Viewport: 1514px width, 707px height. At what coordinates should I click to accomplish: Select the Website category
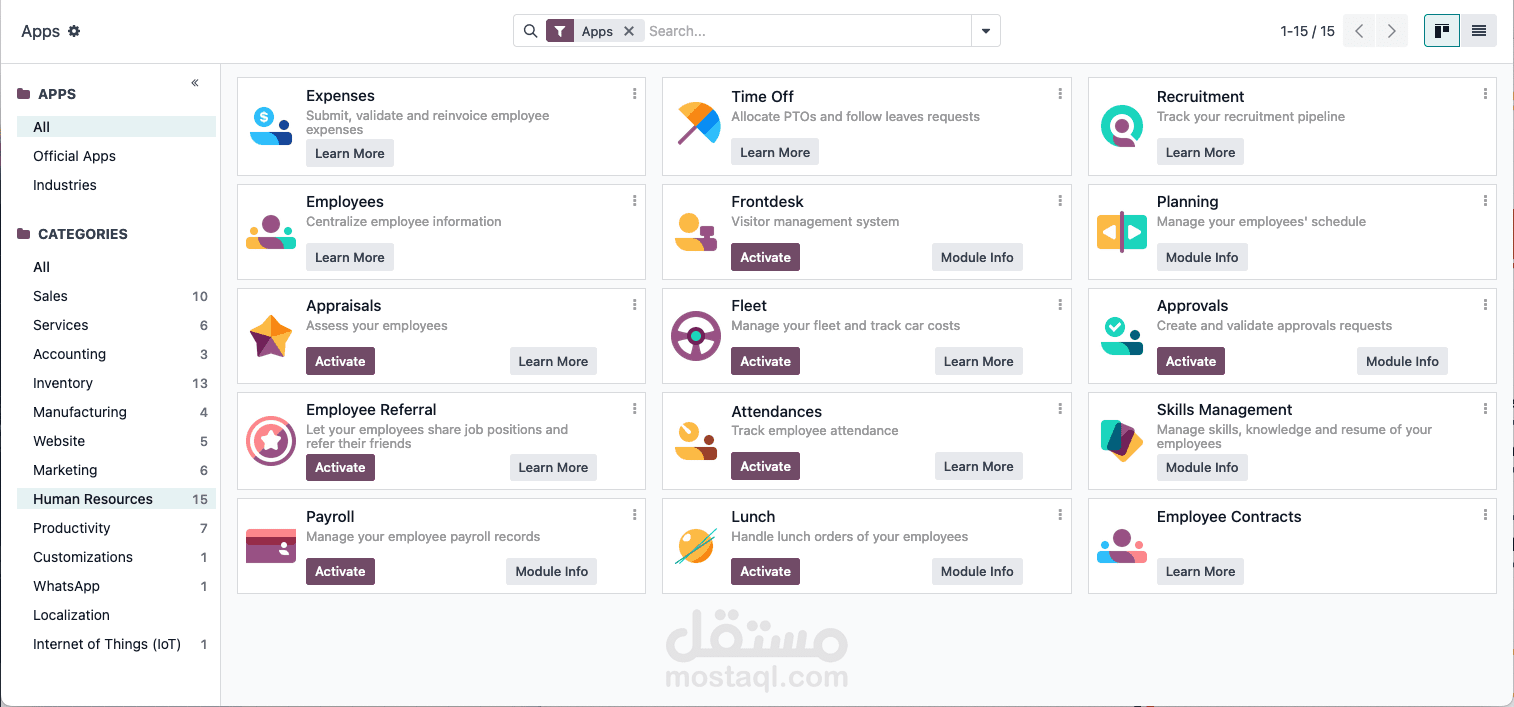point(116,441)
